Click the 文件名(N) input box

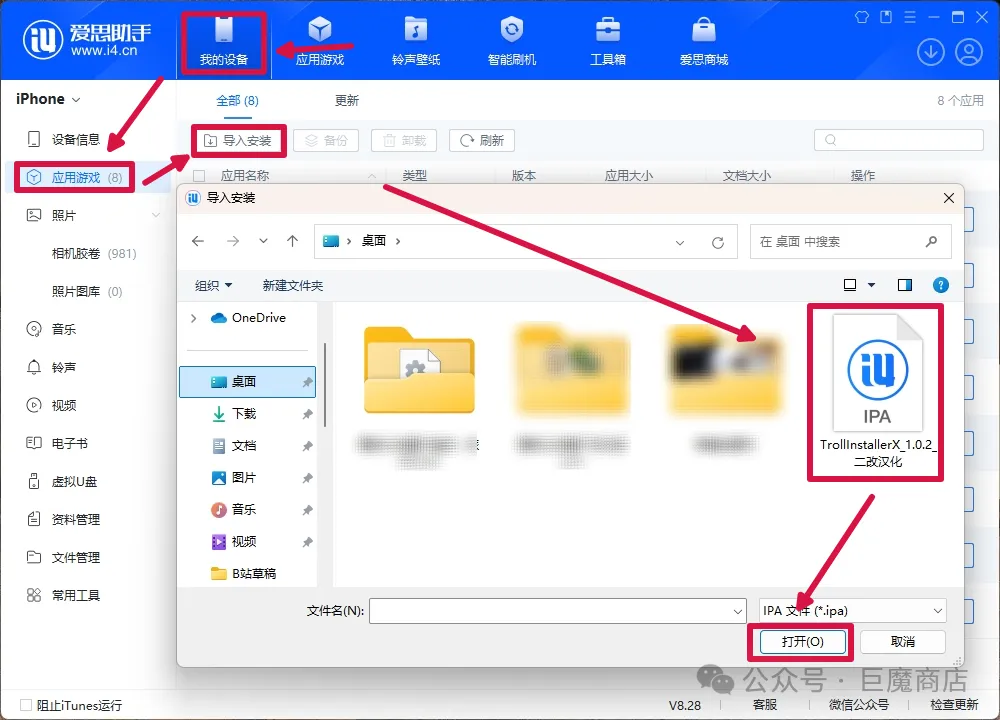557,611
